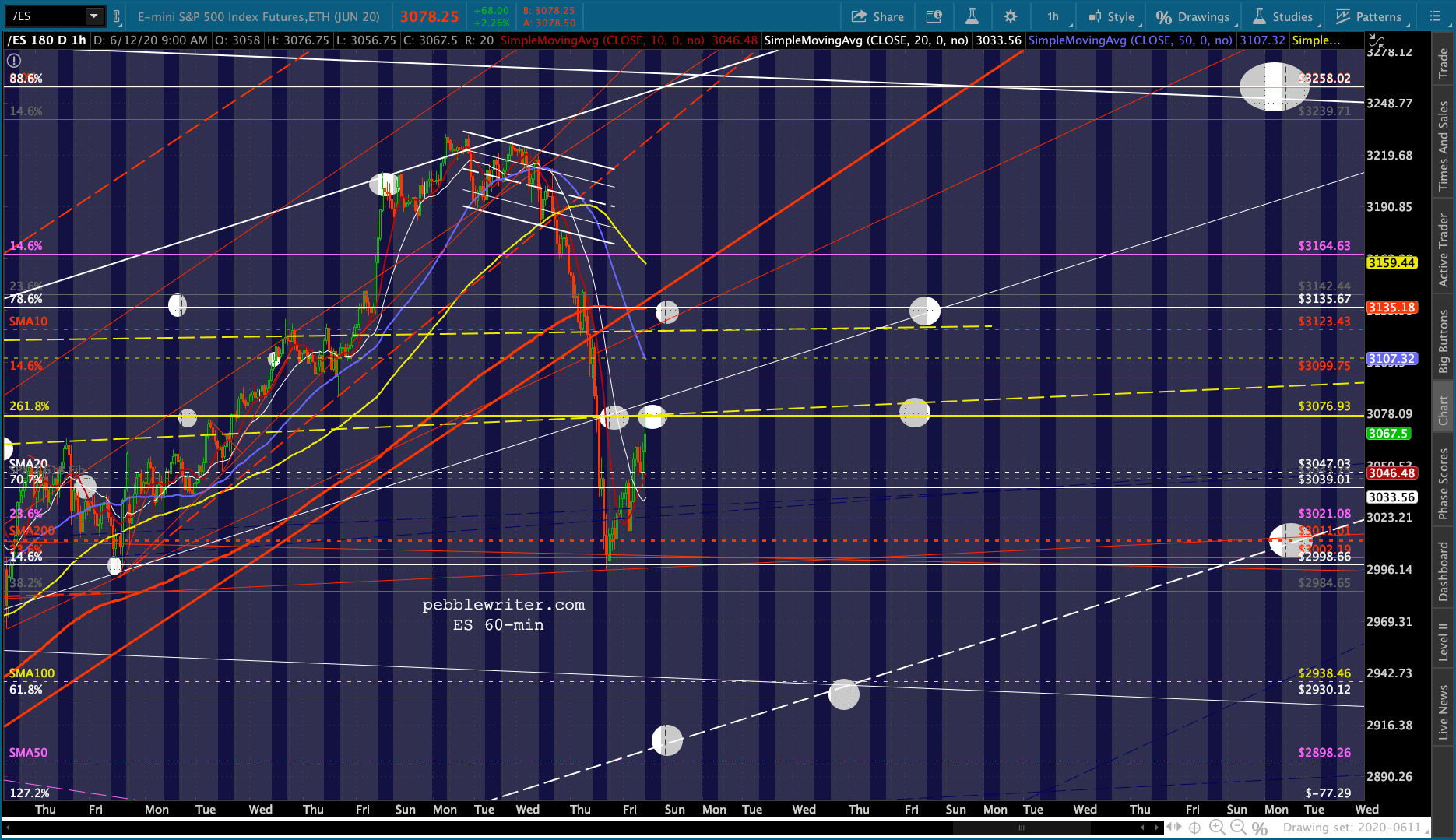The image size is (1456, 840).
Task: Click the 88.6% Fibonacci label
Action: (26, 78)
